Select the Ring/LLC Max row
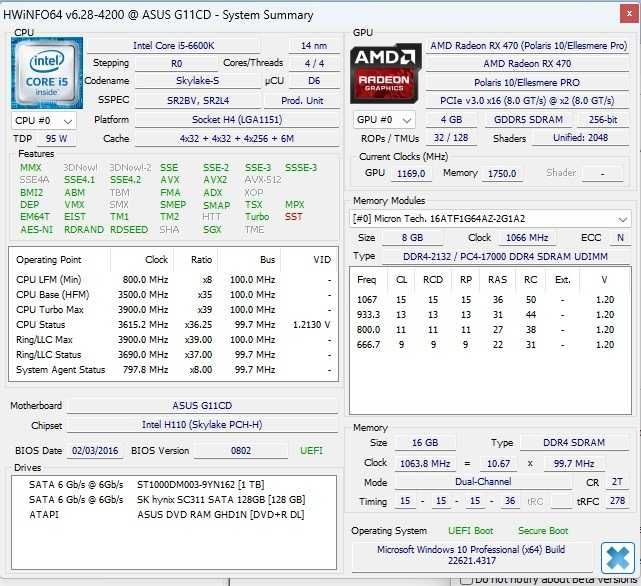The width and height of the screenshot is (641, 586). [173, 340]
